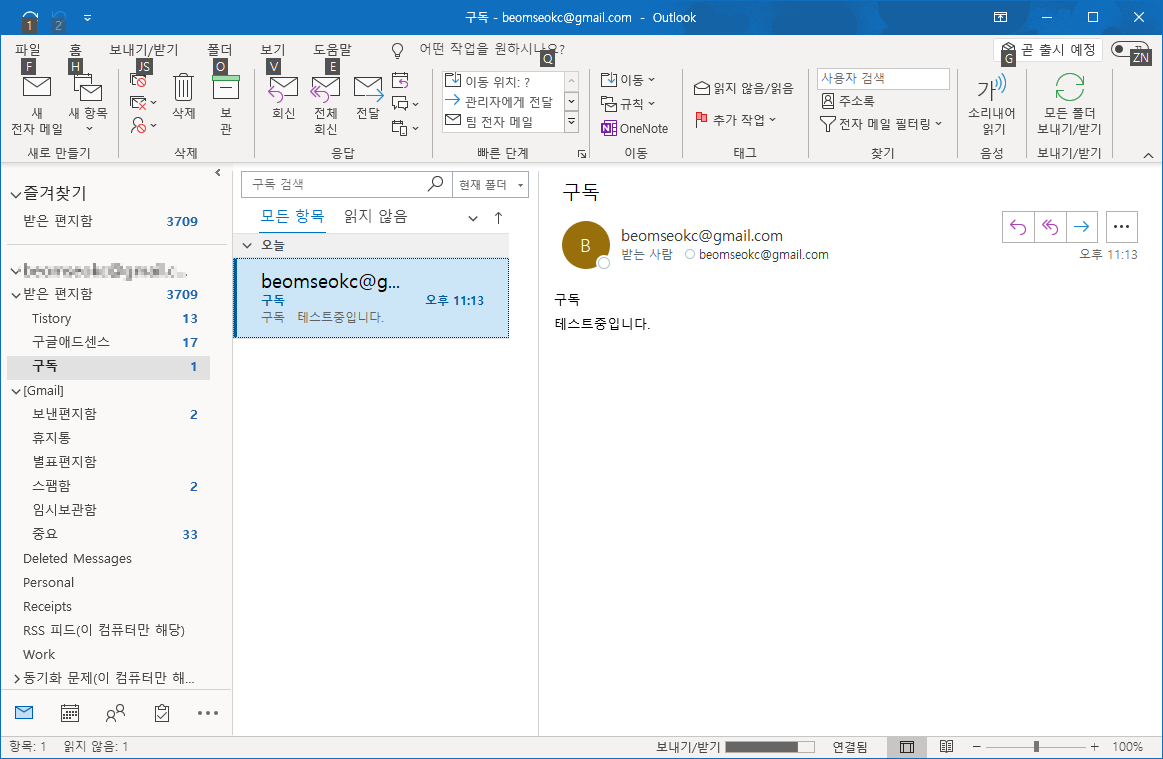Open the 스팸함 folder
This screenshot has height=759, width=1163.
click(108, 486)
